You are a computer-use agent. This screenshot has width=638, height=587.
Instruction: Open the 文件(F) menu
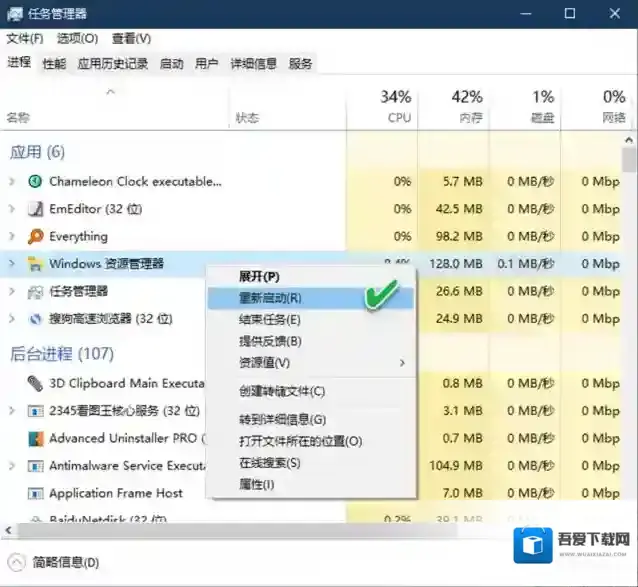click(24, 39)
